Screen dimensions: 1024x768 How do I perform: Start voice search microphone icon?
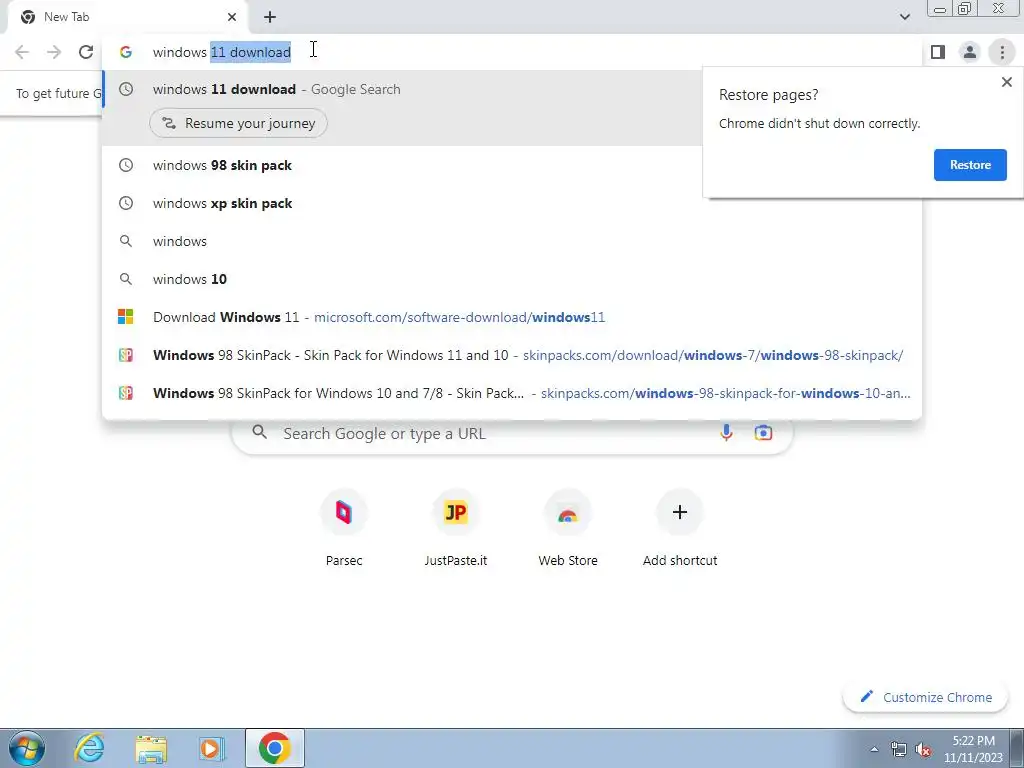tap(726, 432)
